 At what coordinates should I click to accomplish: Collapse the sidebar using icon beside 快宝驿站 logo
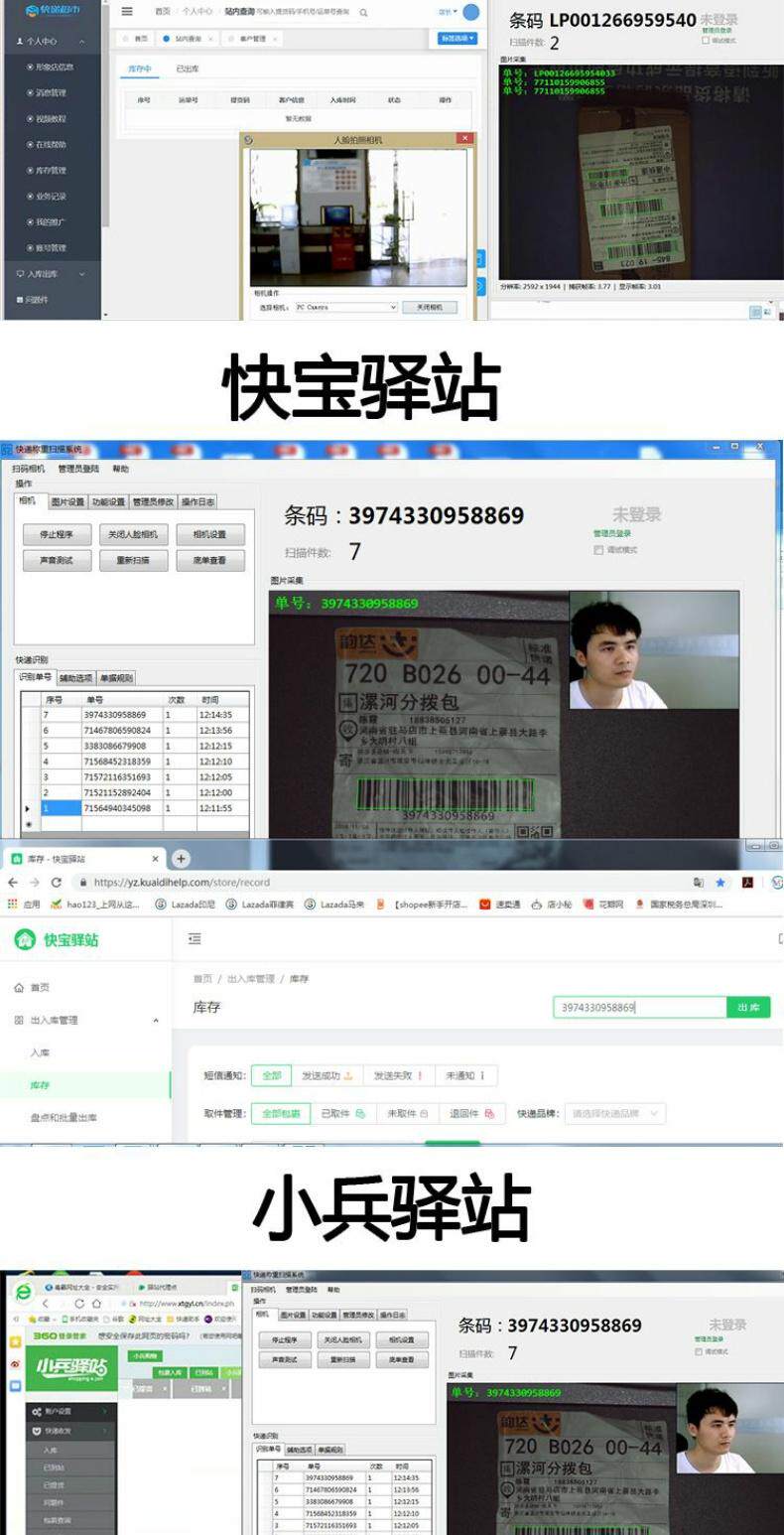pyautogui.click(x=195, y=939)
